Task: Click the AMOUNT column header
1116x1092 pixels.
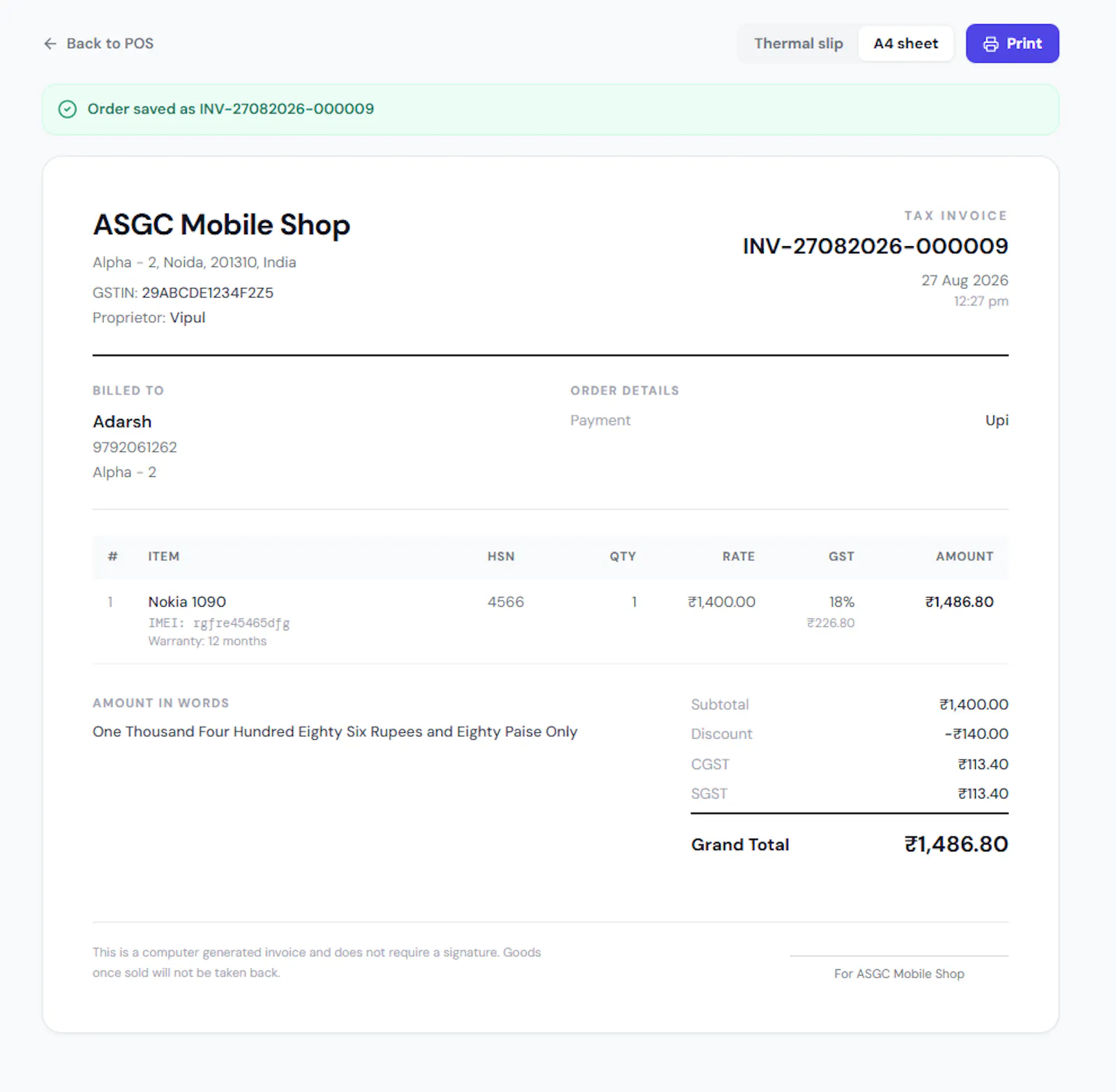Action: (965, 556)
